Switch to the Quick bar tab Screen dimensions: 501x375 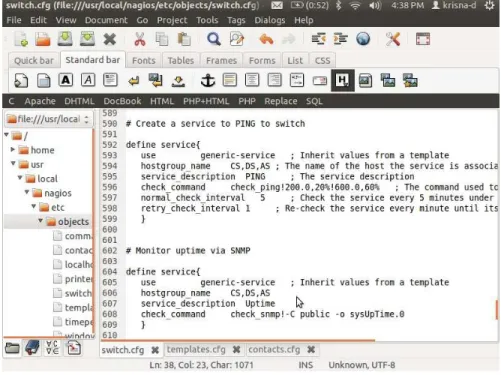[34, 60]
